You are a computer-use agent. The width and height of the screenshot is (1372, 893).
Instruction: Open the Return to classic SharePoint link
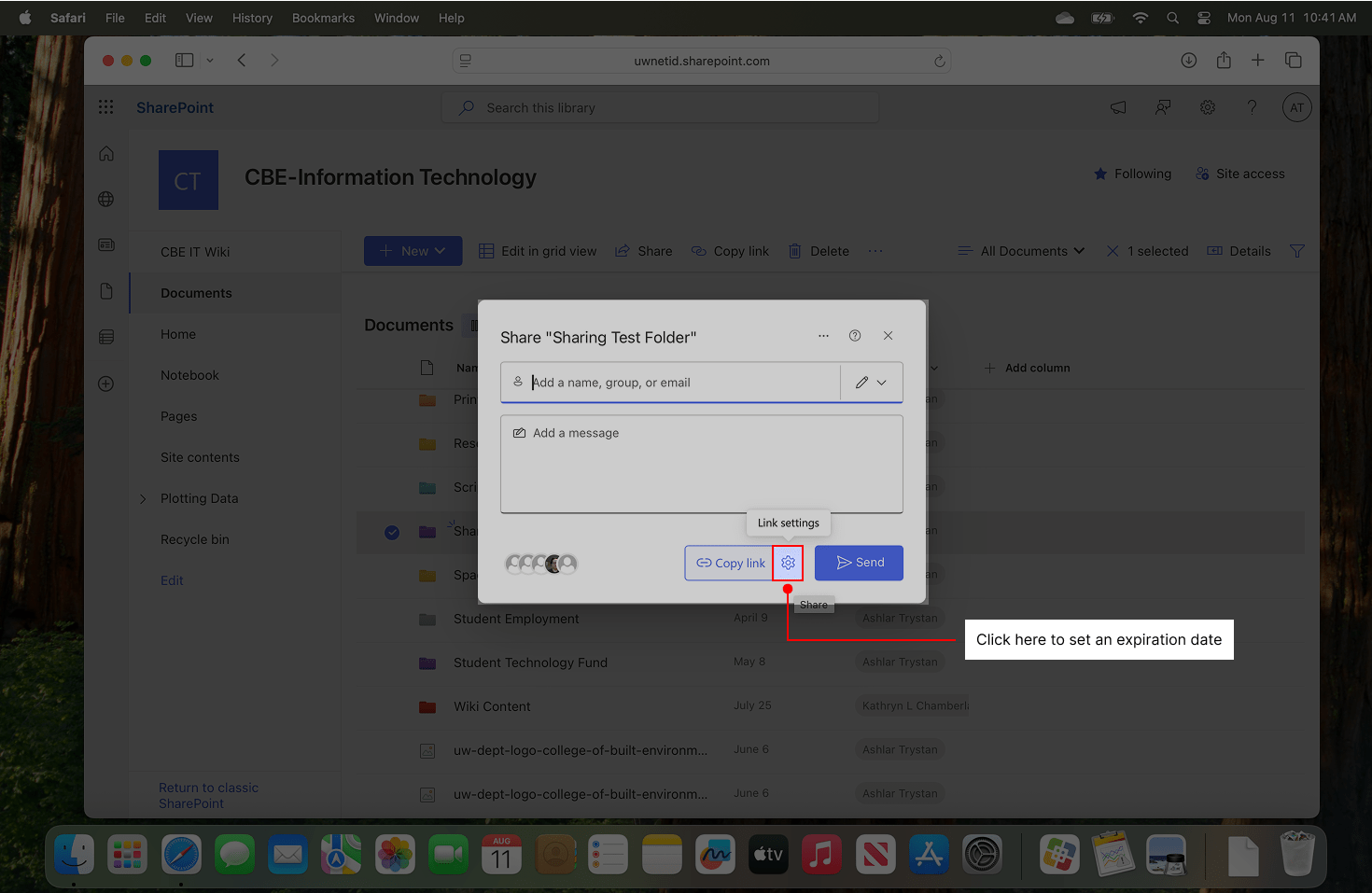click(x=208, y=795)
